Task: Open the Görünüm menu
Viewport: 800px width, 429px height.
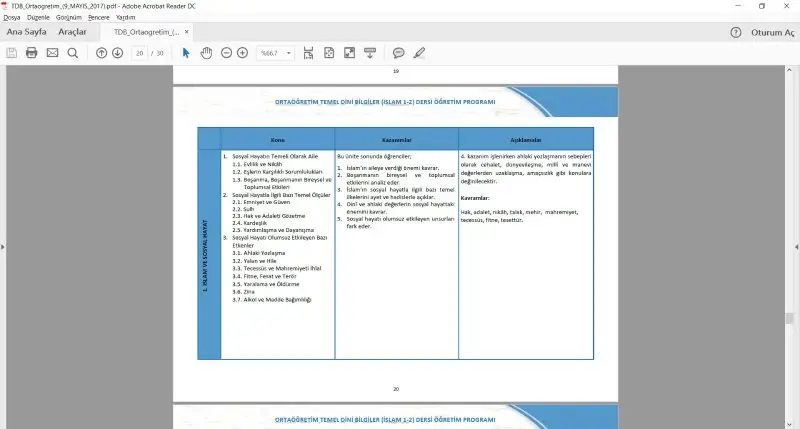Action: click(x=69, y=17)
